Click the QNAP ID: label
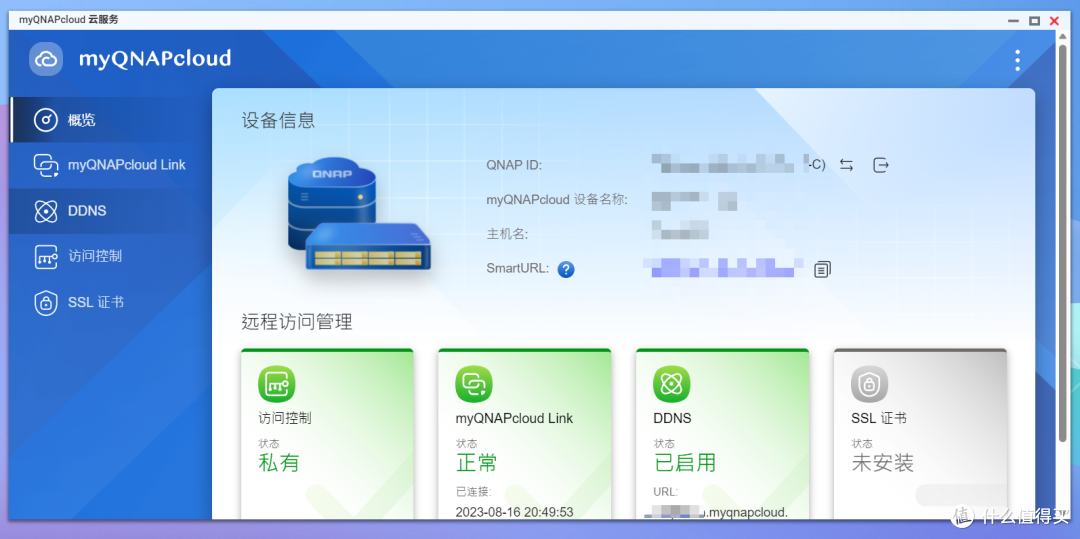The height and width of the screenshot is (539, 1080). coord(514,165)
